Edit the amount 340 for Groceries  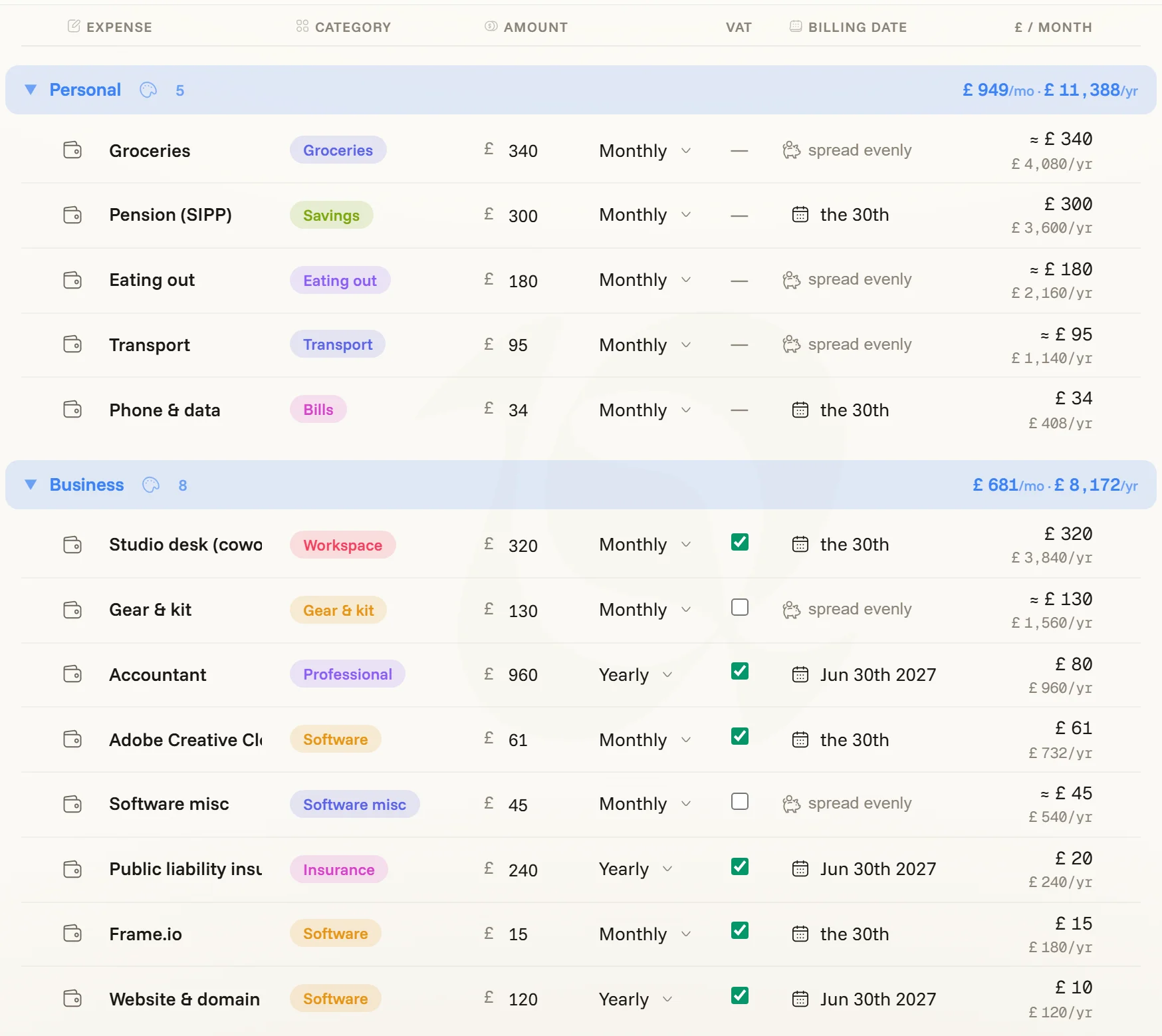523,151
